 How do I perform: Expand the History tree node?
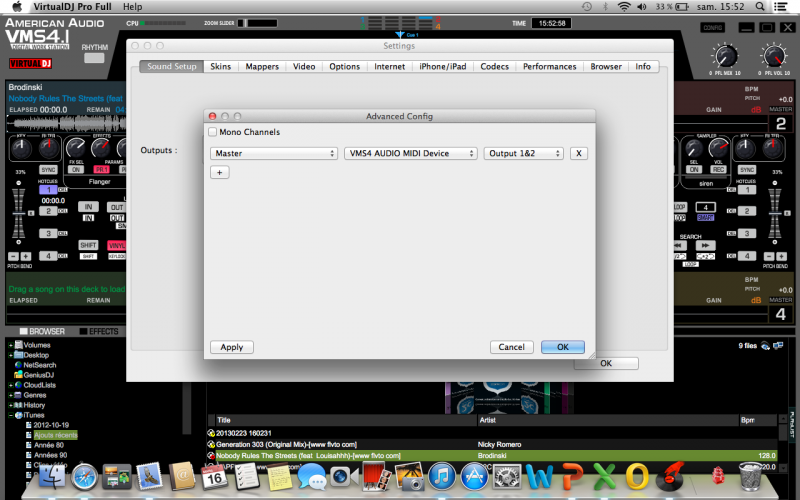[10, 405]
